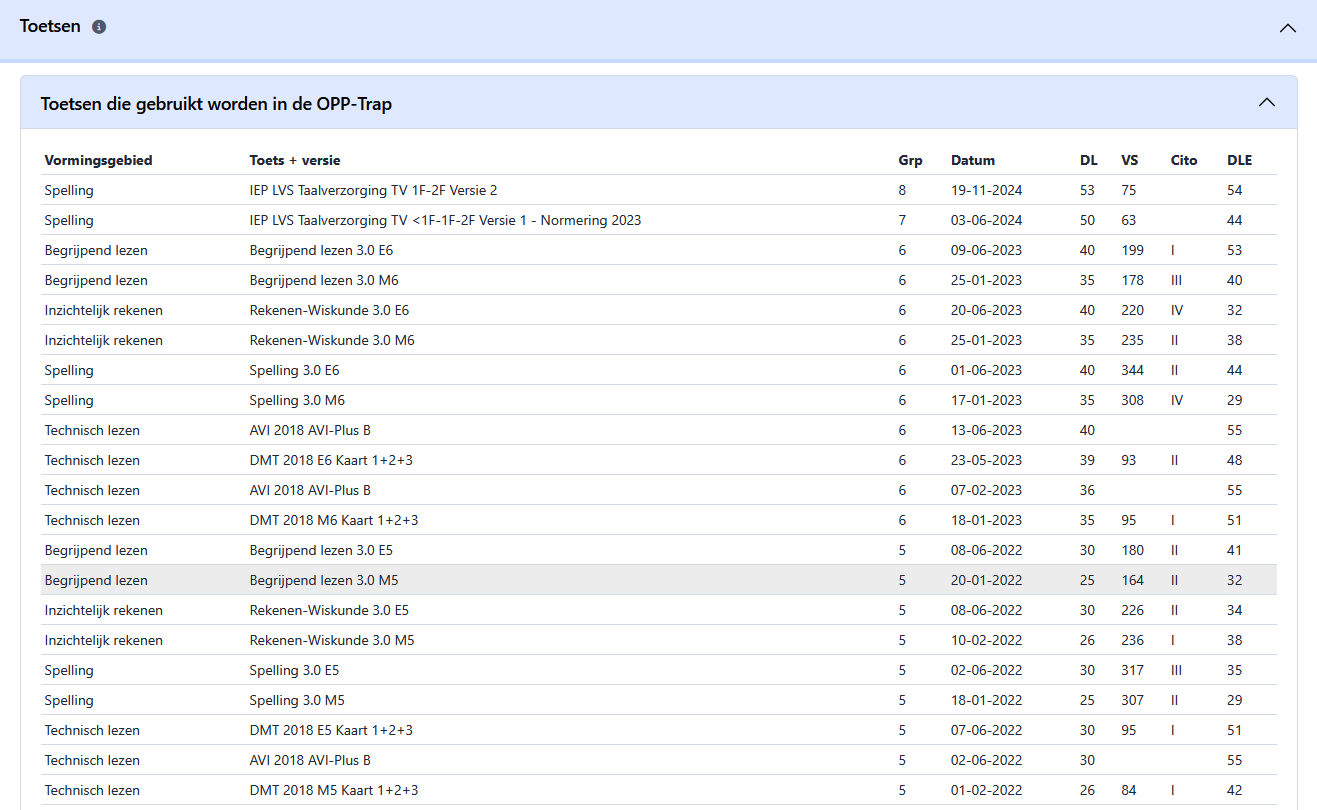This screenshot has height=810, width=1317.
Task: Click DLE value 53 in Begrijpend lezen E6 row
Action: pos(1235,250)
